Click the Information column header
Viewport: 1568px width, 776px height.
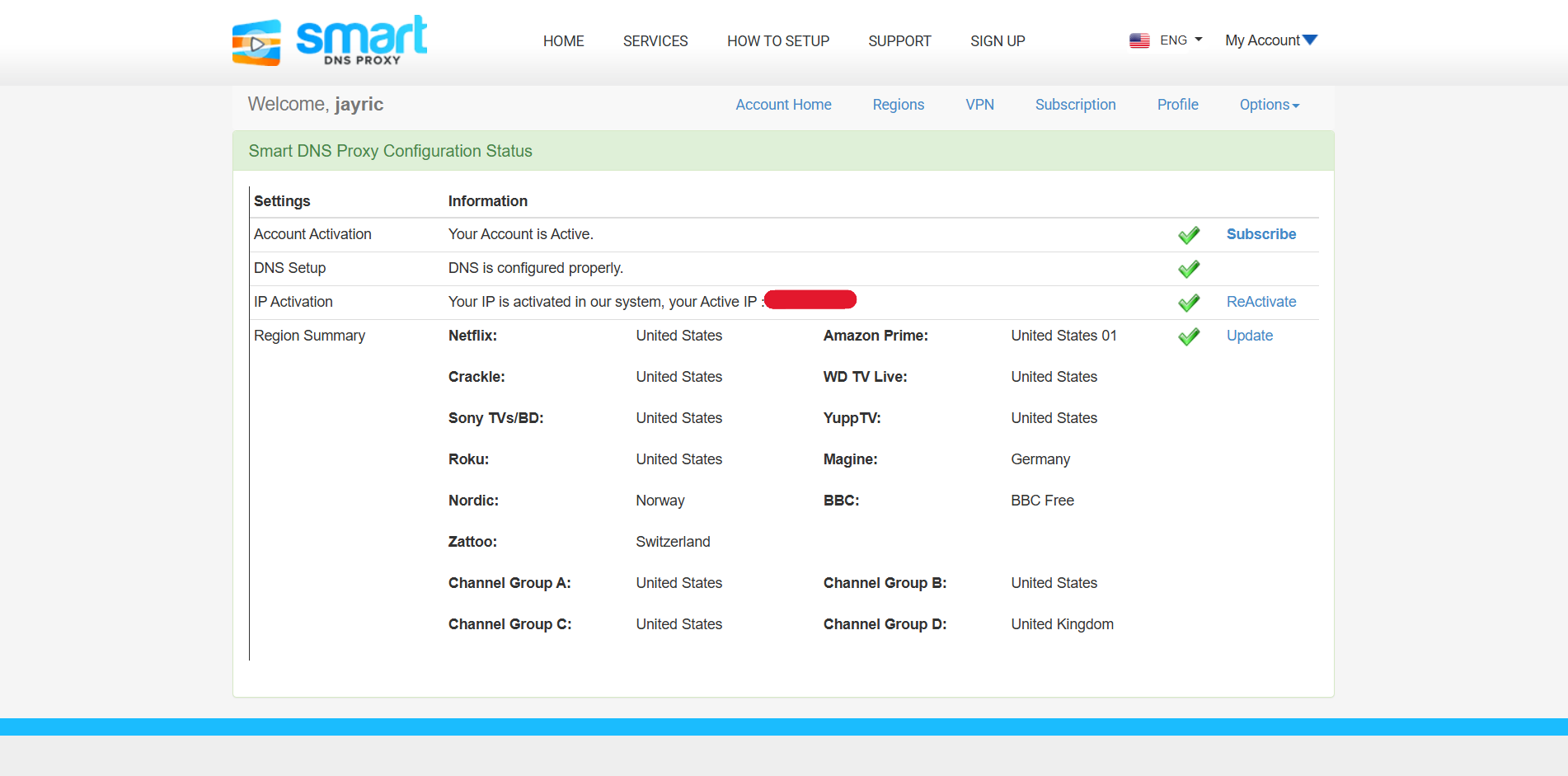pyautogui.click(x=487, y=201)
